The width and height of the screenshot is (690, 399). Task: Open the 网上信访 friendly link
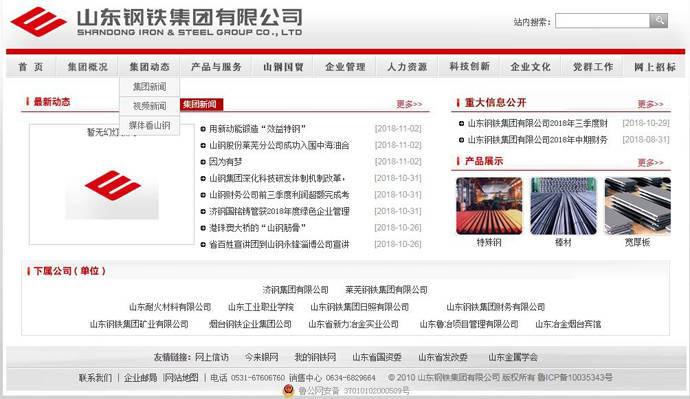point(212,357)
